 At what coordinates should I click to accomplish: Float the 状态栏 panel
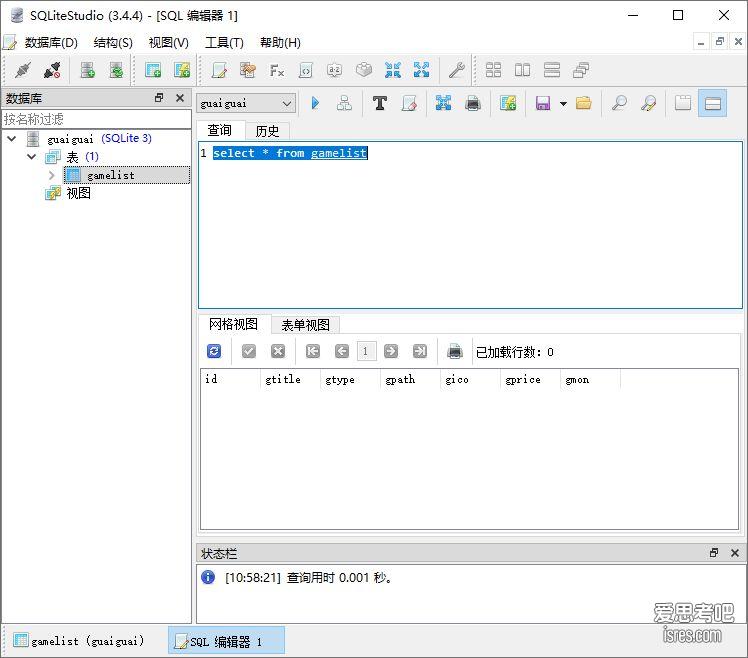pyautogui.click(x=714, y=553)
